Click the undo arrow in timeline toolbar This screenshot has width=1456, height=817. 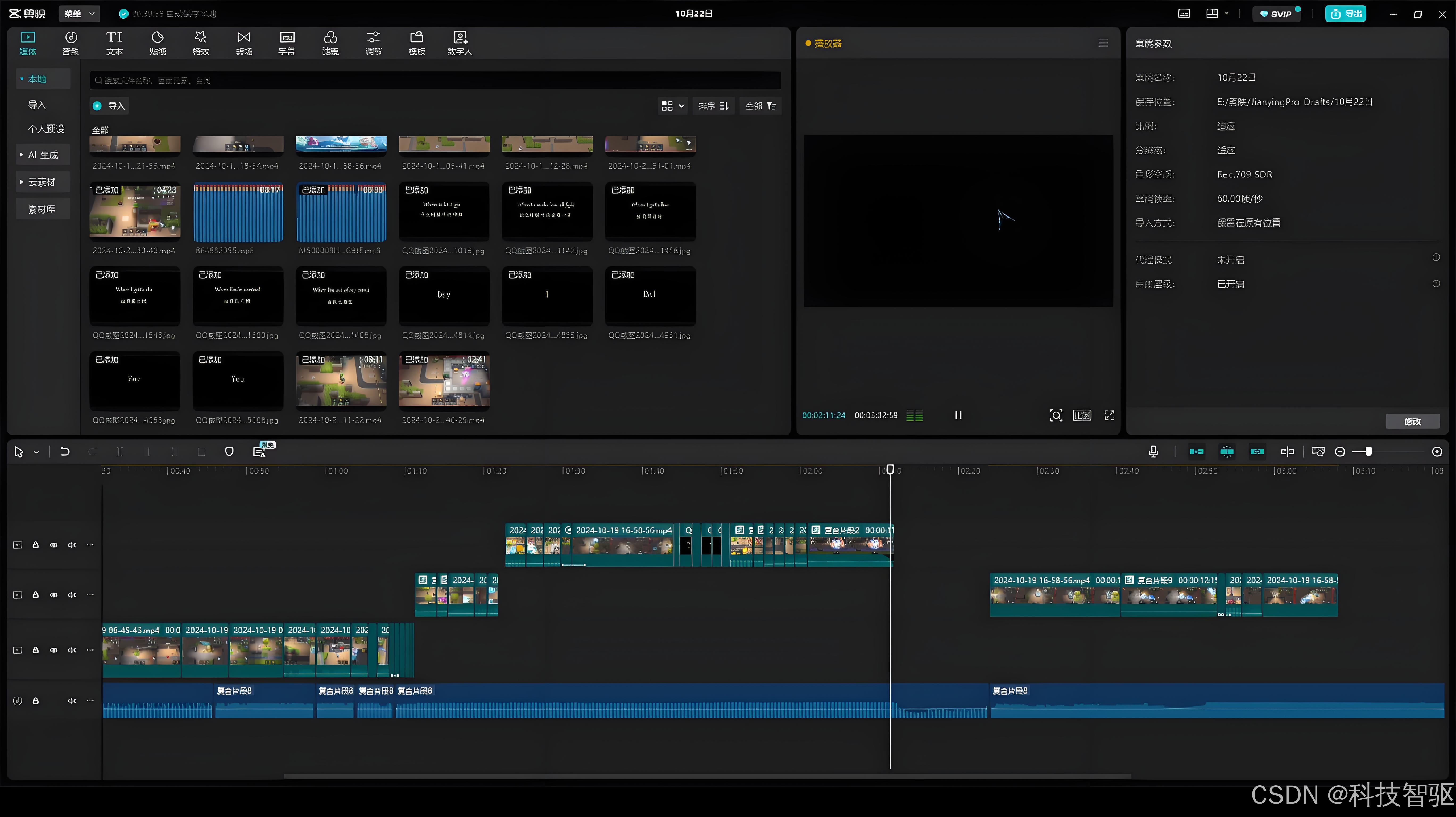tap(65, 451)
